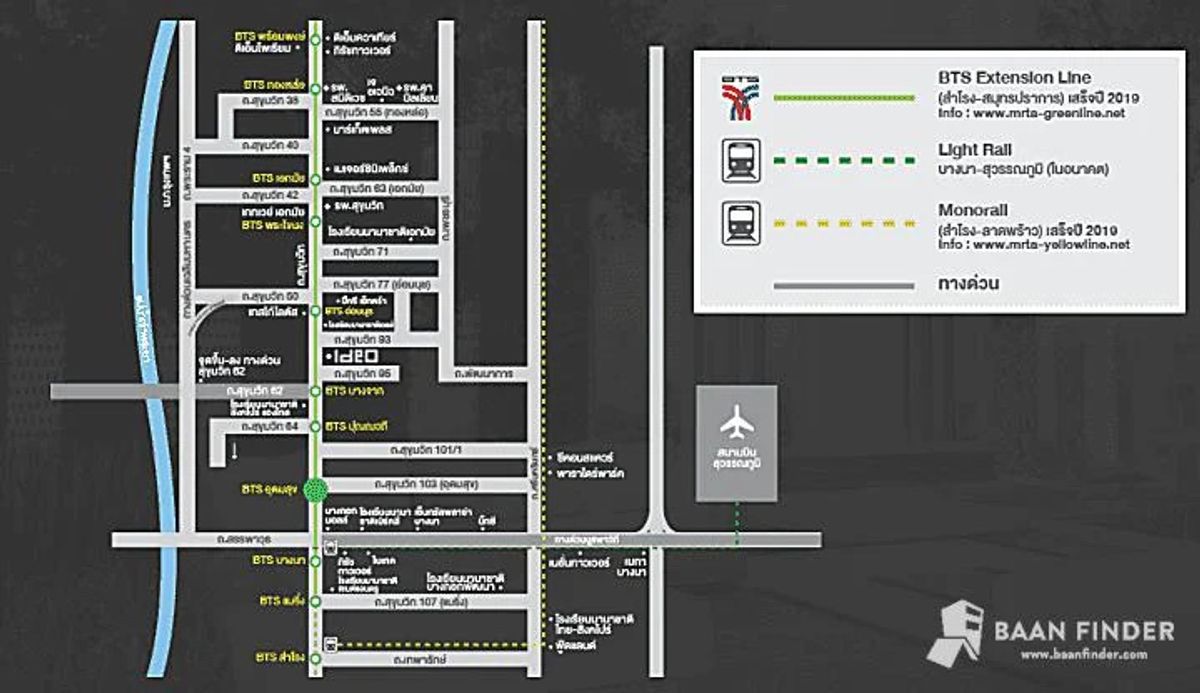Click the dashed green Light Rail line sample
The height and width of the screenshot is (693, 1200).
(843, 160)
